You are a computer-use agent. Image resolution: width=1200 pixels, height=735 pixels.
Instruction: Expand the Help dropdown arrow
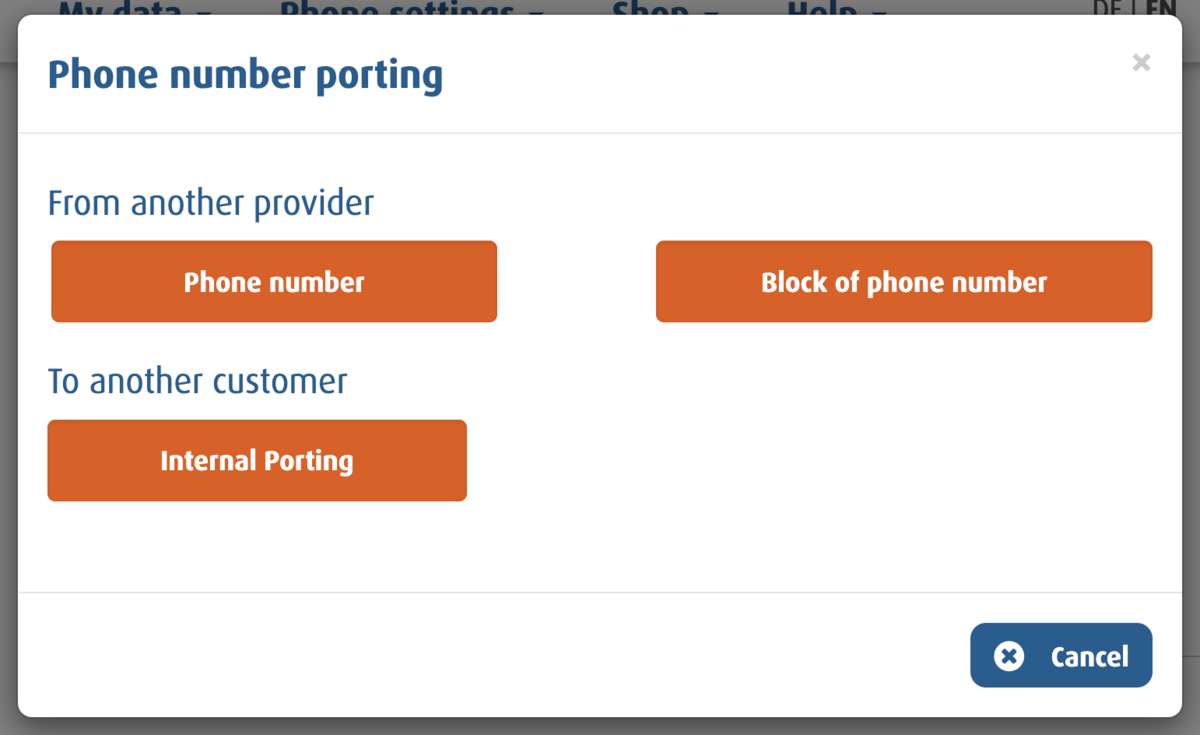(x=879, y=11)
